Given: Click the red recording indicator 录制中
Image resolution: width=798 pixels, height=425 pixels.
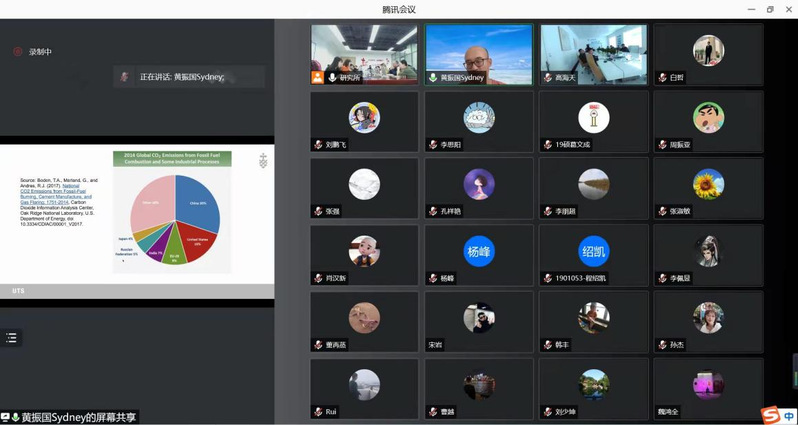Looking at the screenshot, I should coord(40,51).
